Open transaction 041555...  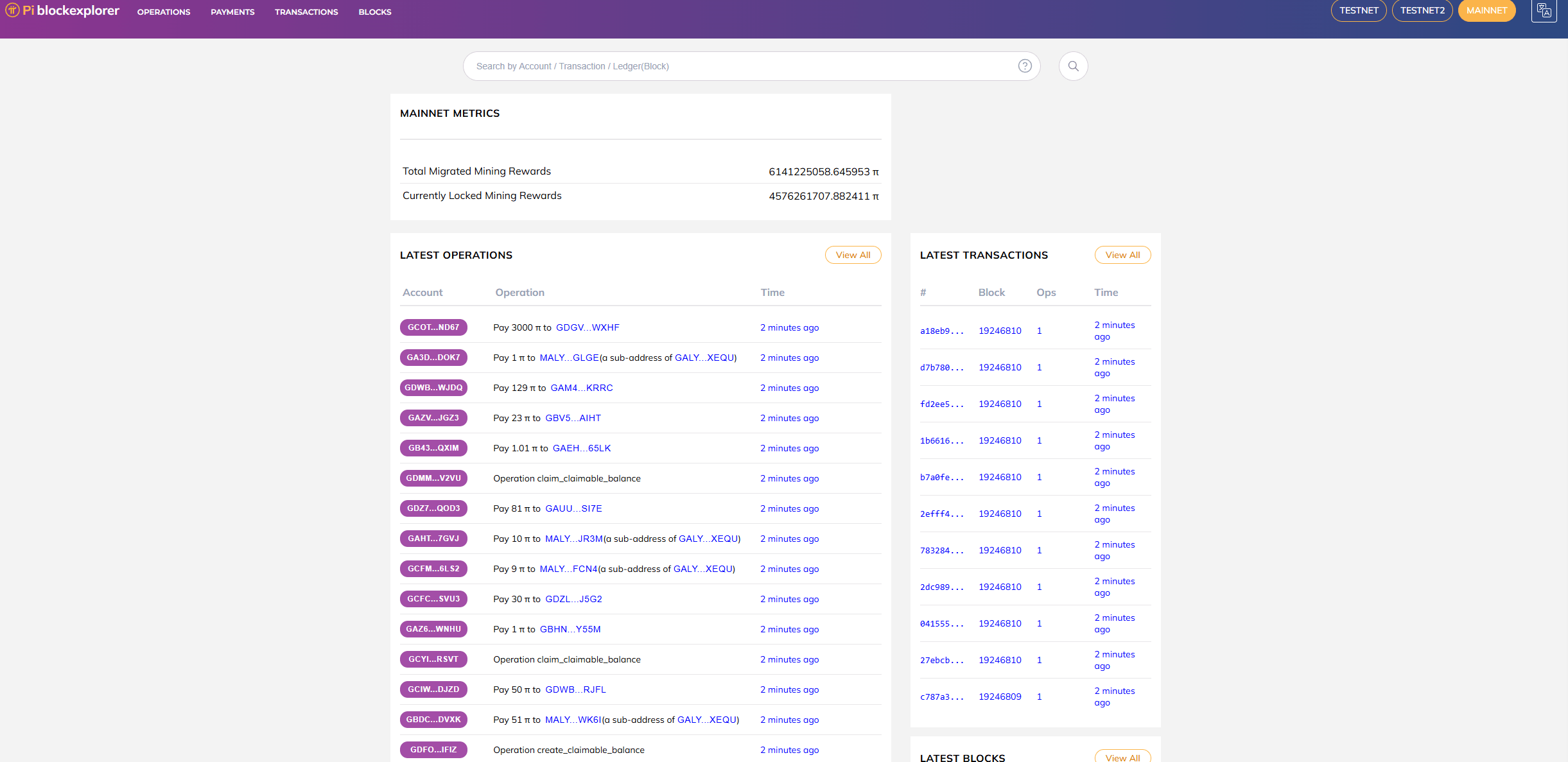pos(942,624)
